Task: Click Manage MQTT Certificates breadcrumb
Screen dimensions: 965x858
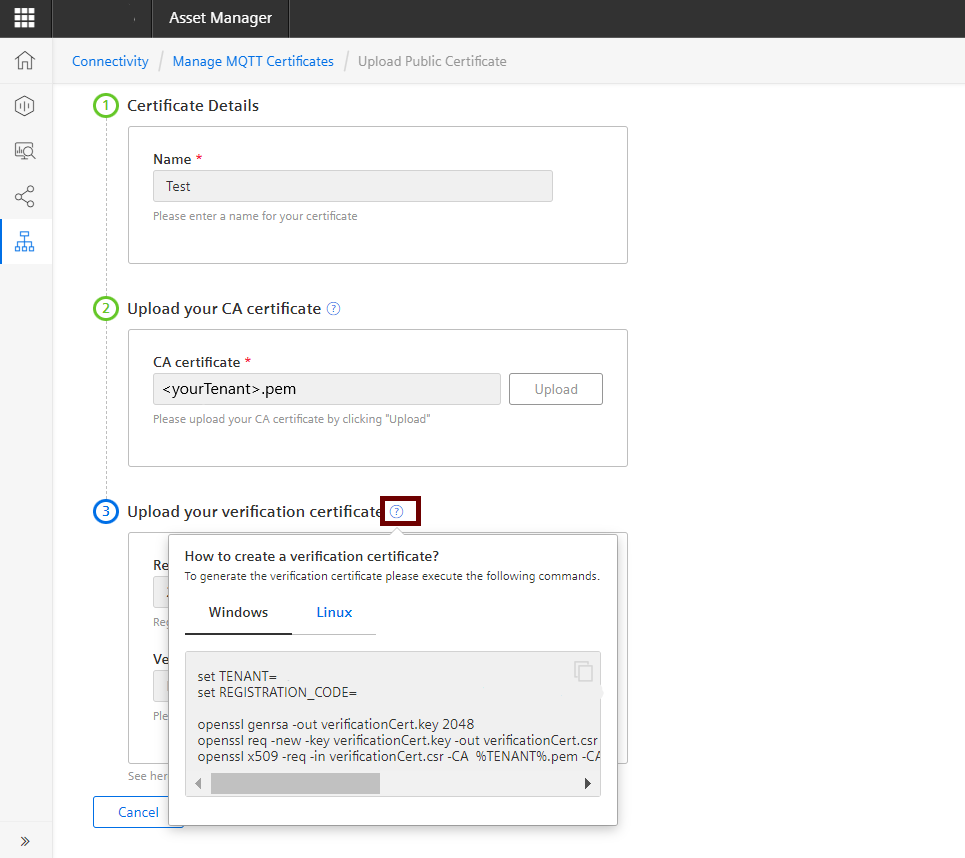Action: pyautogui.click(x=253, y=61)
